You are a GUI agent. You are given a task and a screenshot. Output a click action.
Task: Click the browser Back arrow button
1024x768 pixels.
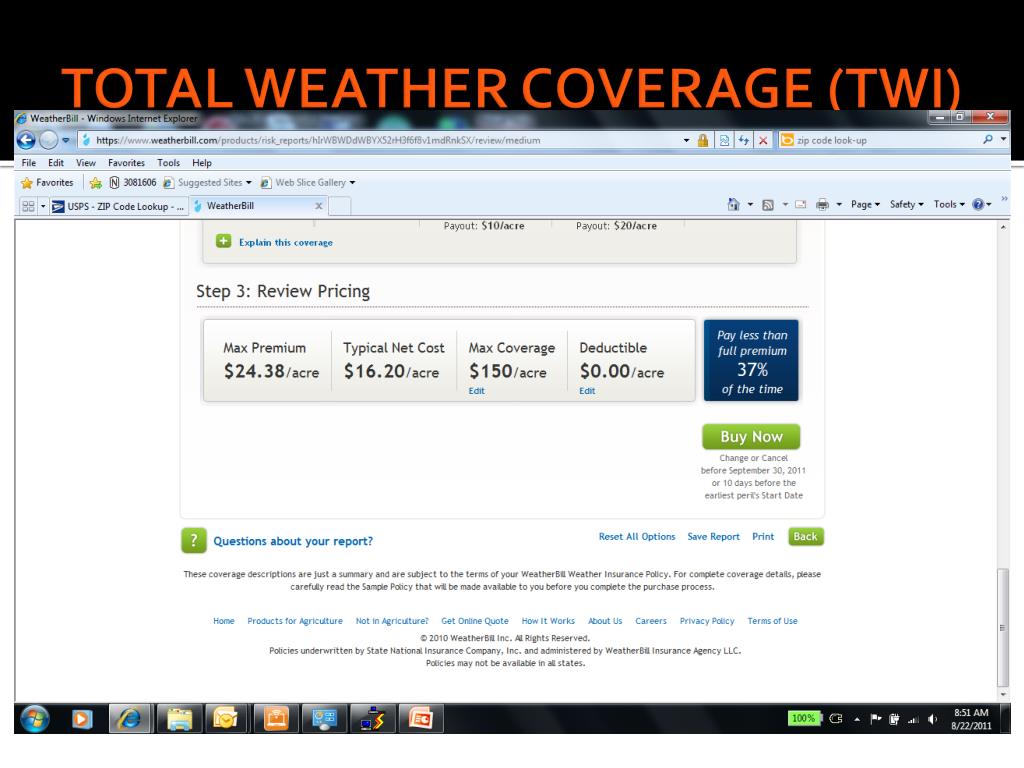pyautogui.click(x=26, y=140)
